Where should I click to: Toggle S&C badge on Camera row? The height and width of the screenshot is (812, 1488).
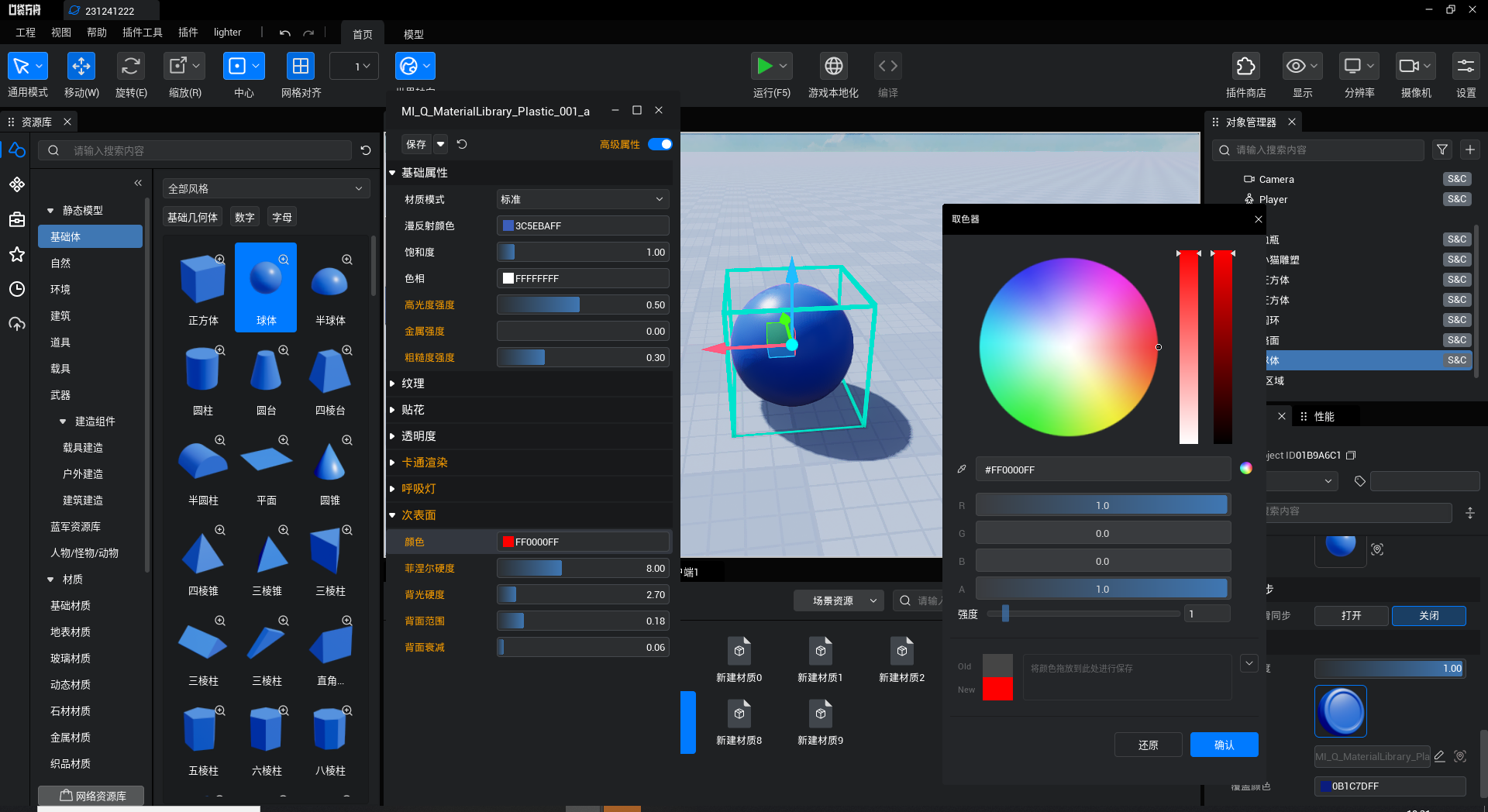click(1457, 179)
